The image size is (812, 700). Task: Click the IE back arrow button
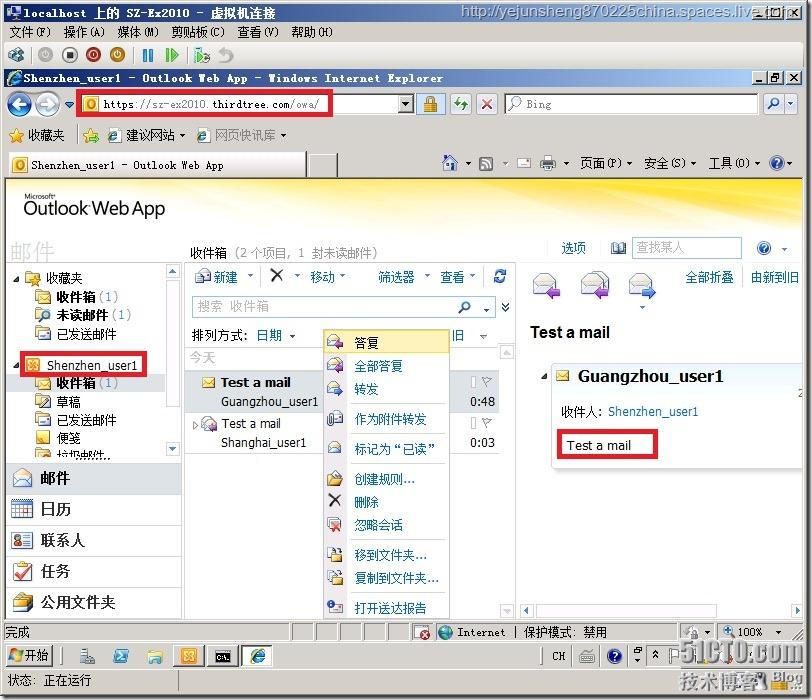coord(19,105)
